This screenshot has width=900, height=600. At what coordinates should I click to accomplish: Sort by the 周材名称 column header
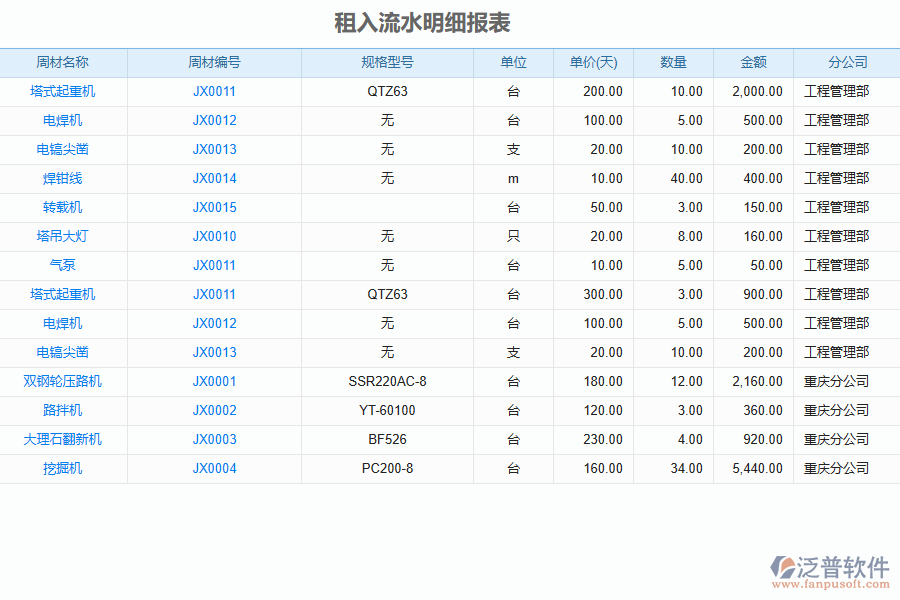tap(63, 62)
